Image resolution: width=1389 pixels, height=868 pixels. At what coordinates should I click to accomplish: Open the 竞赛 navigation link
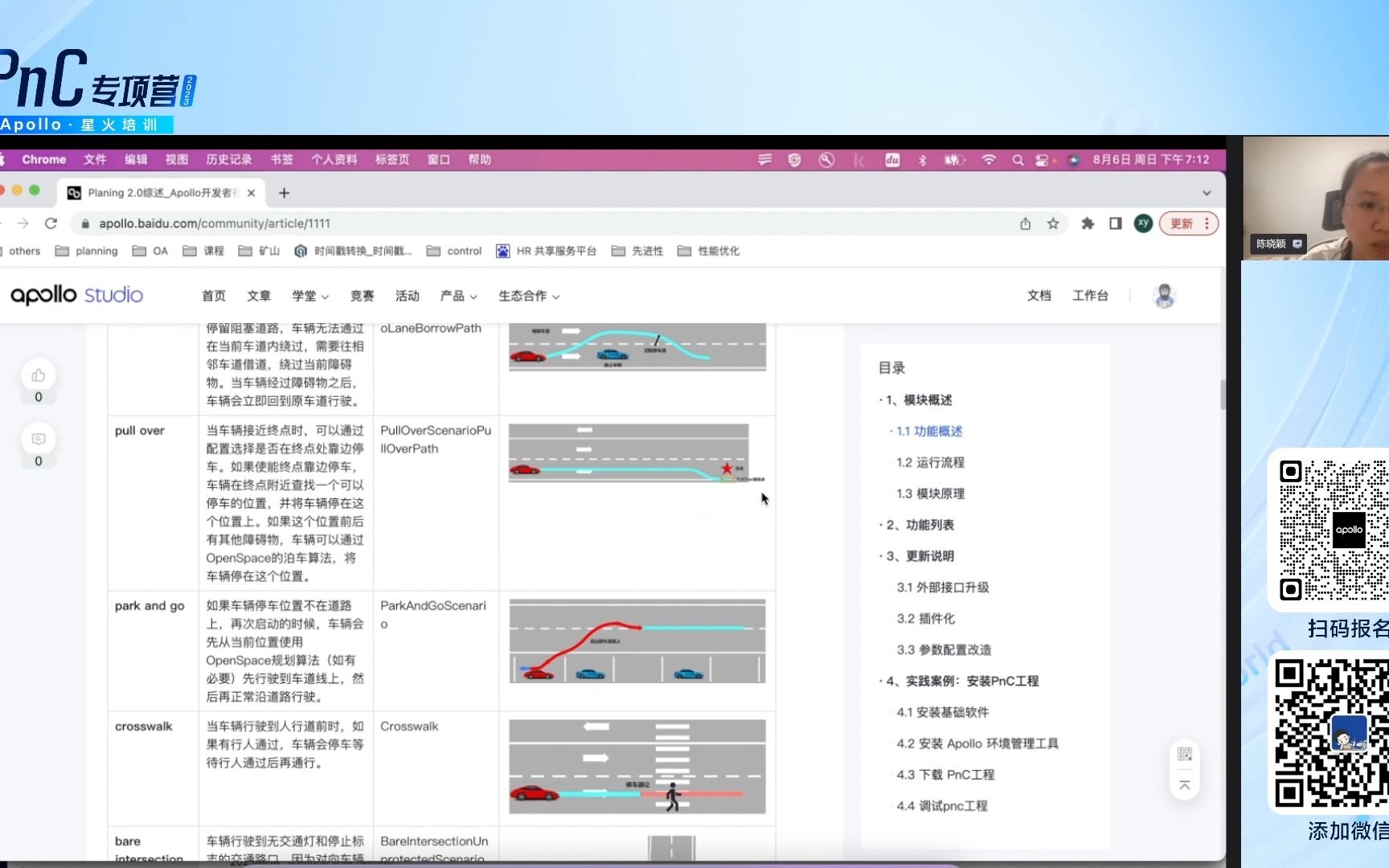362,296
